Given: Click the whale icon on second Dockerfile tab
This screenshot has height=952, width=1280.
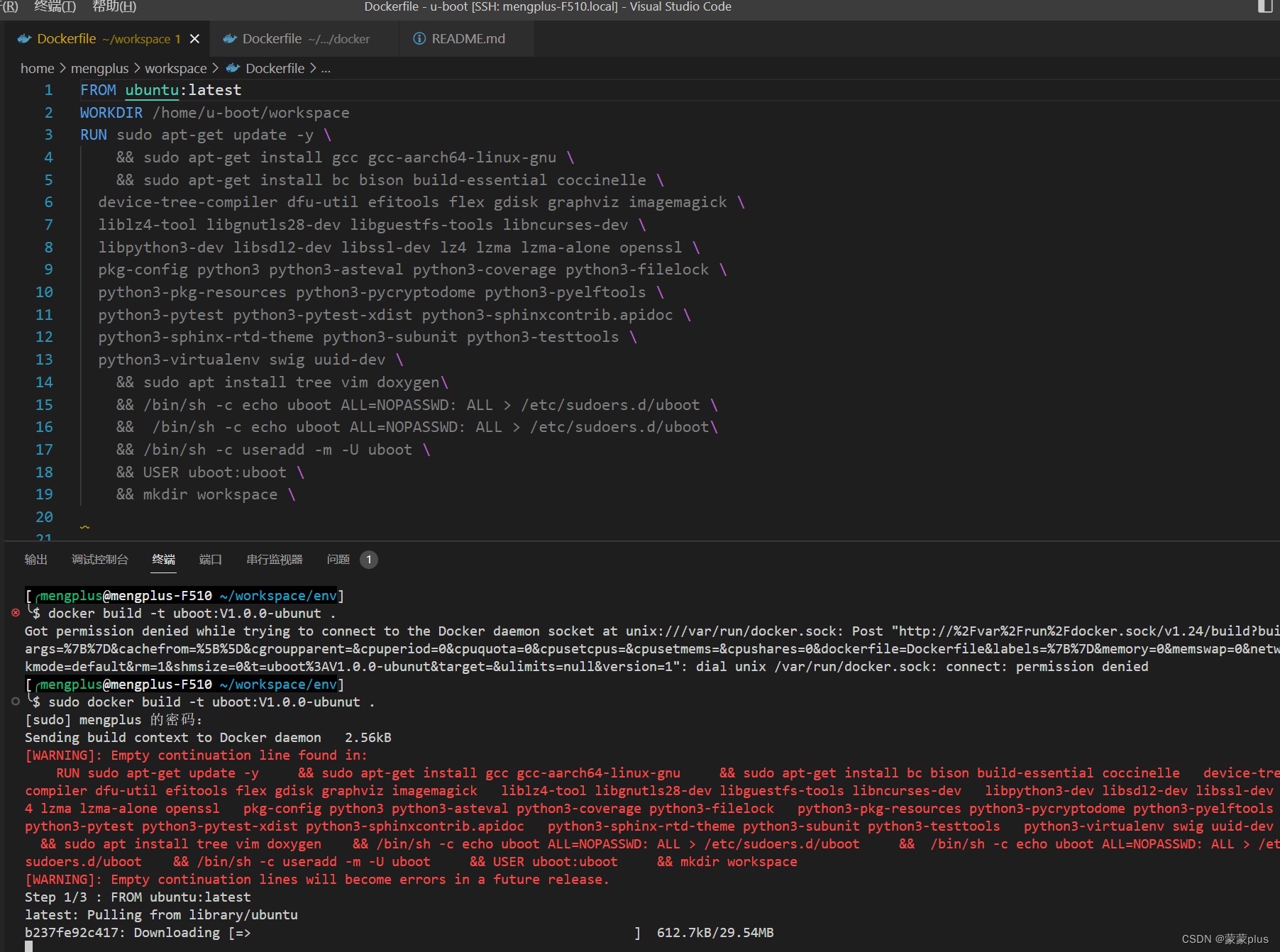Looking at the screenshot, I should (229, 38).
